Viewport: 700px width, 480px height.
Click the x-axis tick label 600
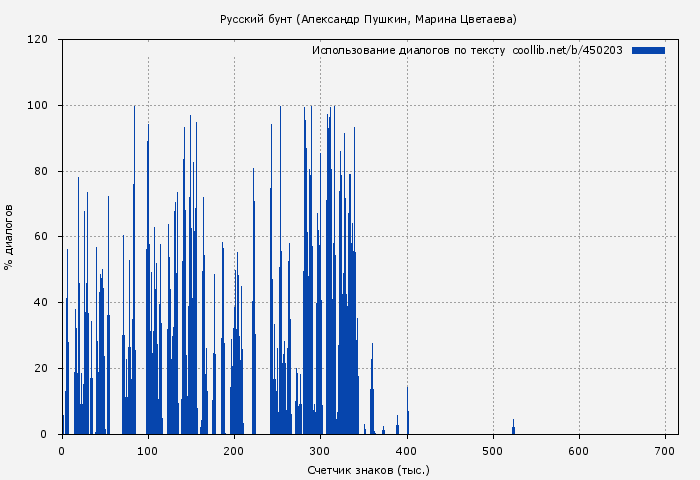pyautogui.click(x=578, y=451)
